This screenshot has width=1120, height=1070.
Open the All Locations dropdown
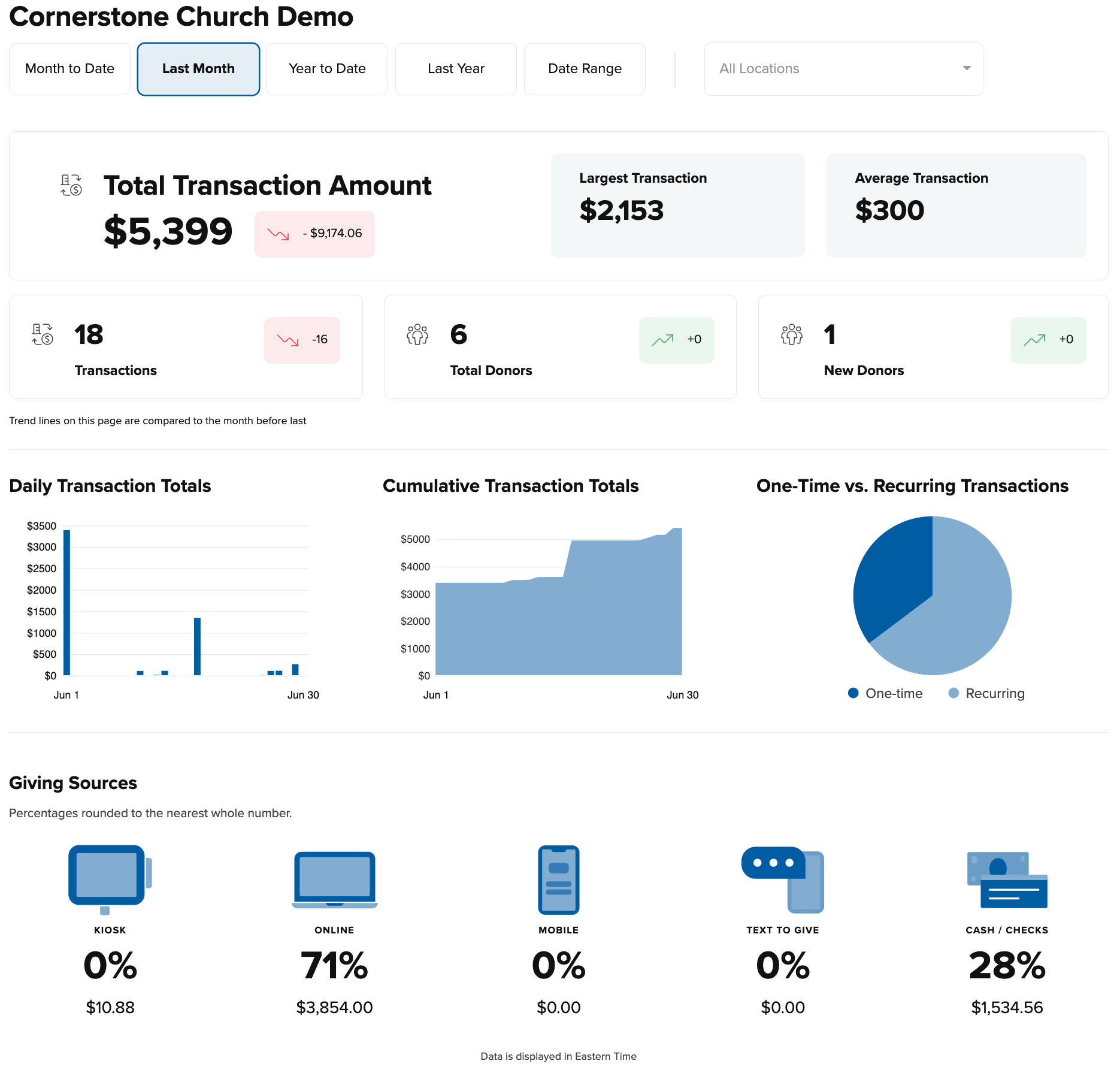tap(843, 69)
